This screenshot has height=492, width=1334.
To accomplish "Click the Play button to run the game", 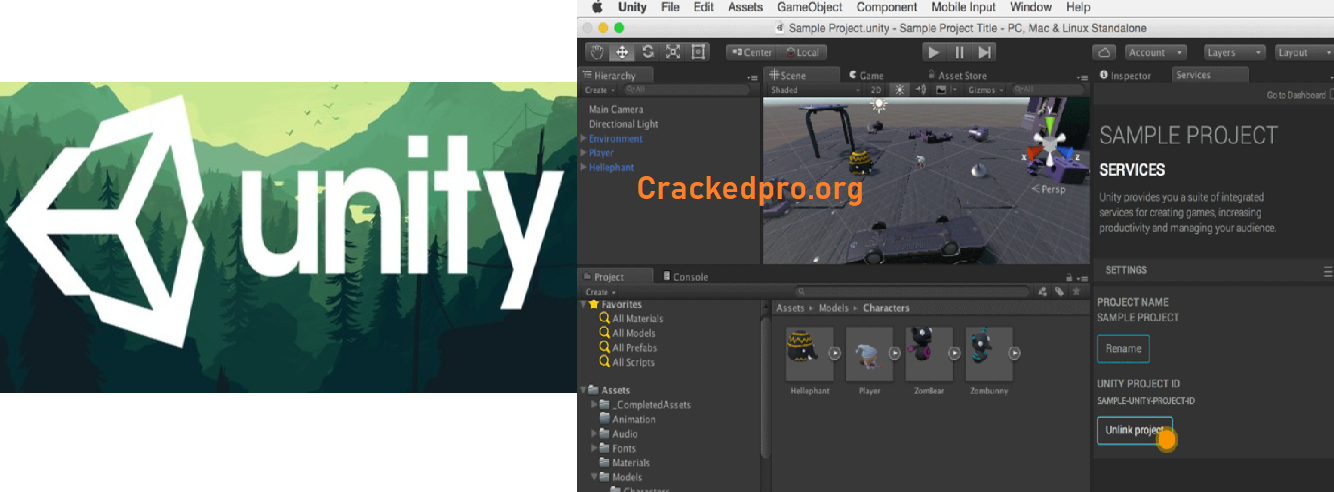I will point(934,52).
